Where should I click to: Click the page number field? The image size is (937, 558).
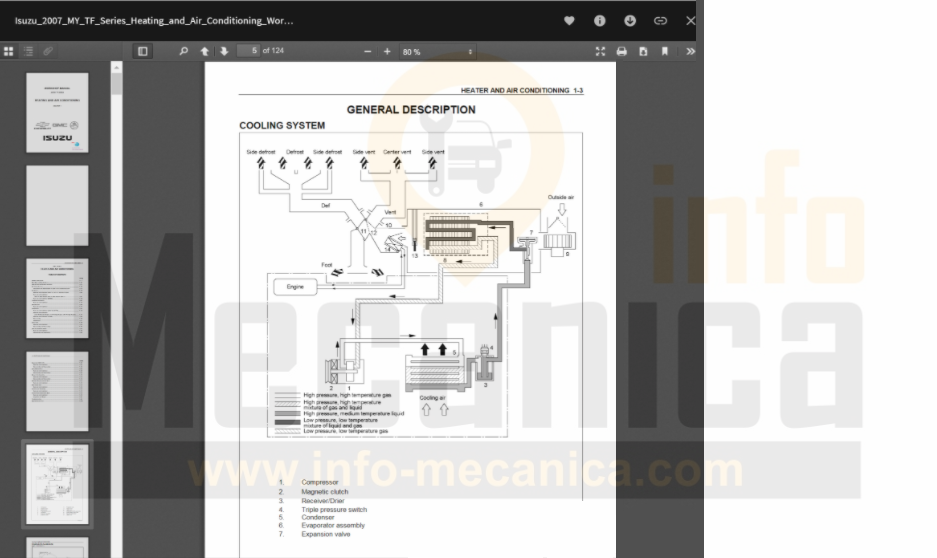[x=249, y=51]
